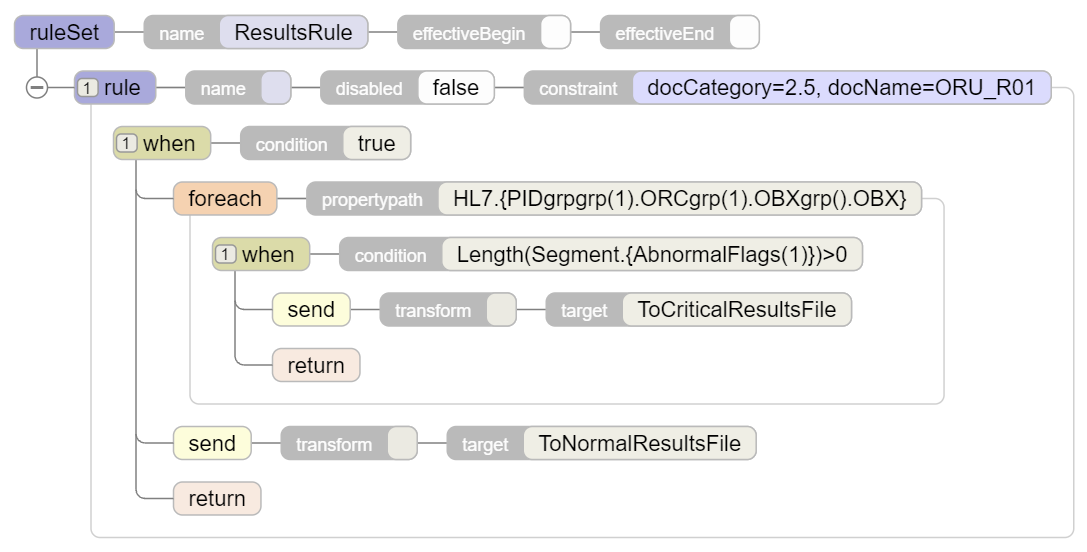Select the inner when node inside foreach

[x=260, y=255]
